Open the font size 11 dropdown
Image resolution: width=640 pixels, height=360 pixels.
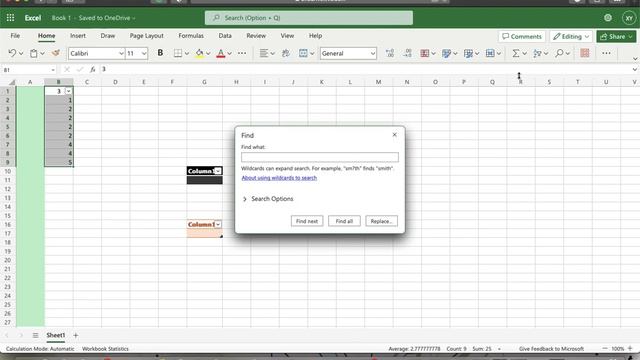point(144,53)
